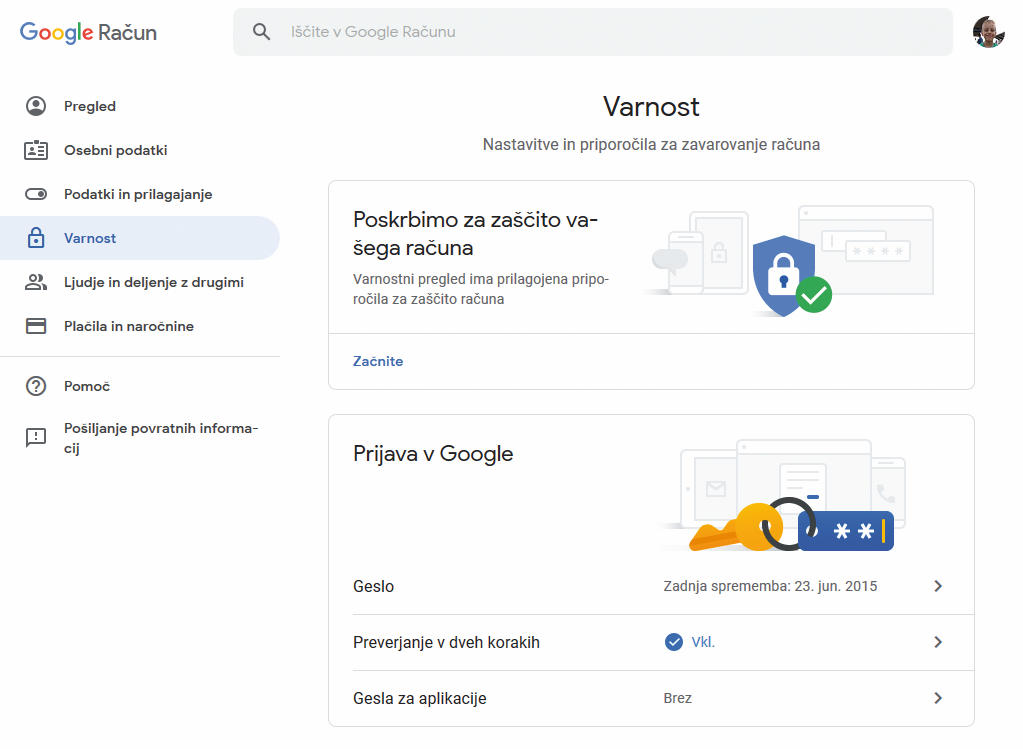
Task: Open Pošiljanje povratnih informacij
Action: pos(140,437)
